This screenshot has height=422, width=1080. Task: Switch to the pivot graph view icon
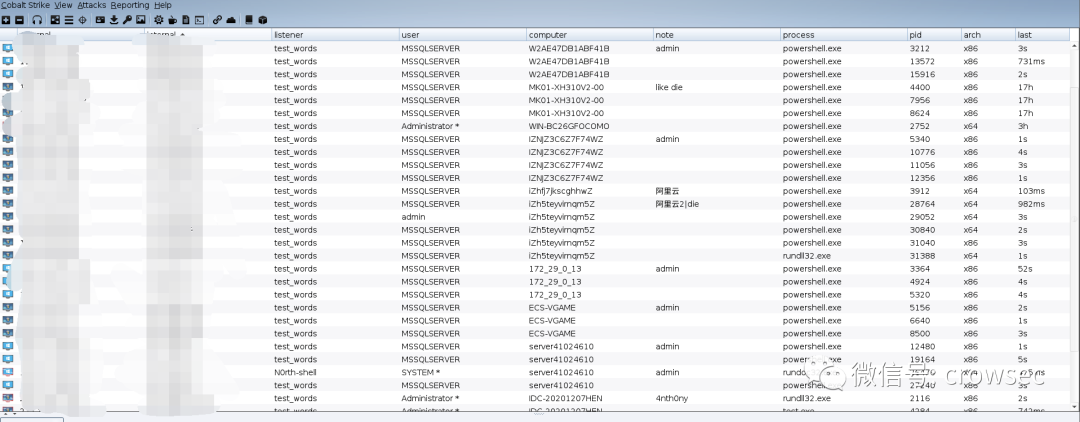55,20
